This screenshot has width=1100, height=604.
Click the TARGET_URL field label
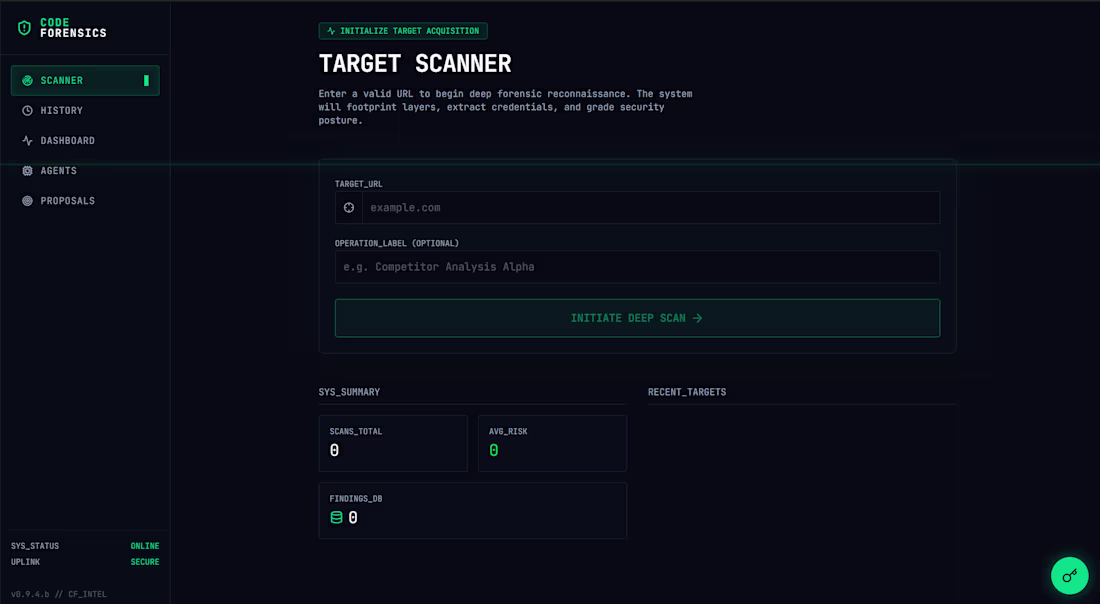point(358,184)
